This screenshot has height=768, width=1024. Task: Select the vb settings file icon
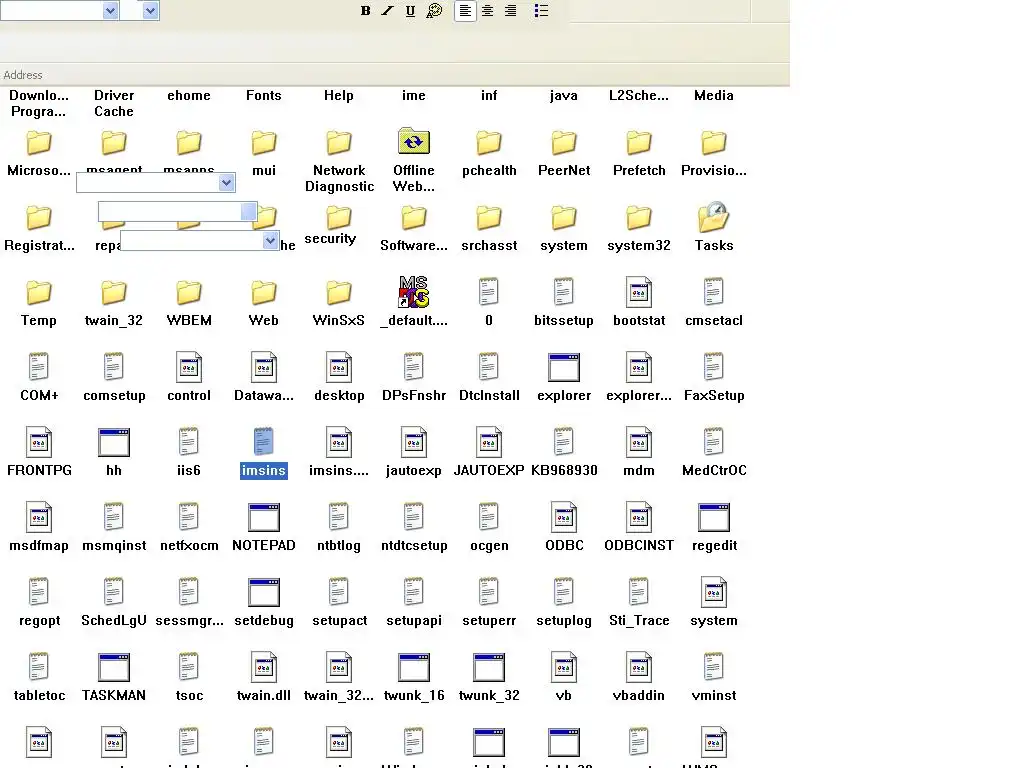(564, 667)
